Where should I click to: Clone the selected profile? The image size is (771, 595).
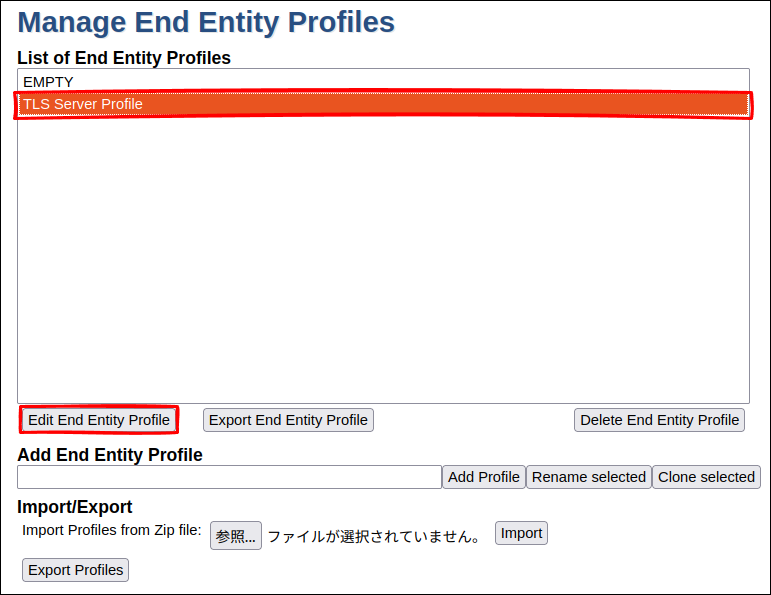706,477
